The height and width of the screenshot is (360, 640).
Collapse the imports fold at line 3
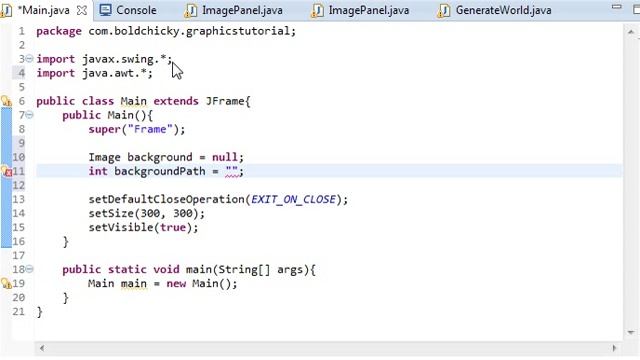pos(29,59)
